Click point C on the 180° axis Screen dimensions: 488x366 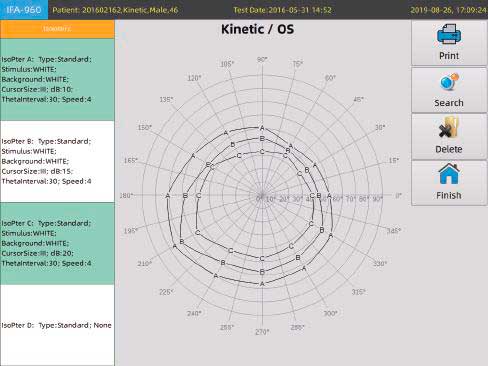coord(199,196)
